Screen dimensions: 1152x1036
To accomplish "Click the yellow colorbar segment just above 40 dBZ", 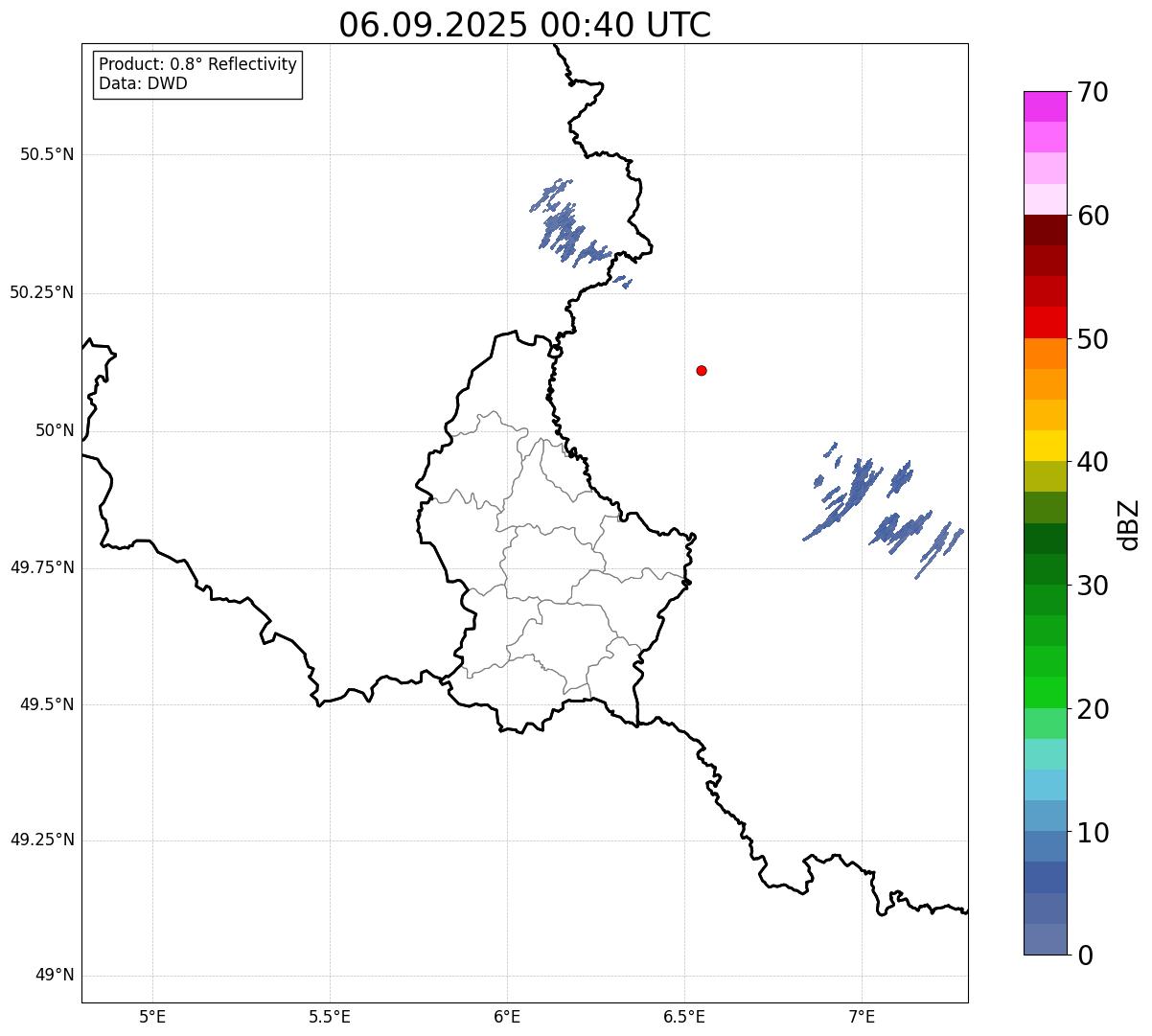I will click(1045, 446).
